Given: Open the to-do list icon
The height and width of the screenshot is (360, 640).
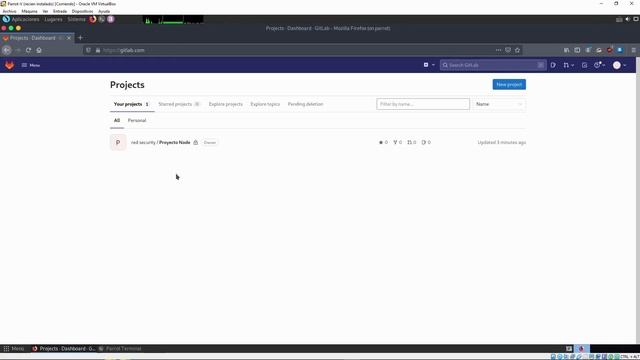Looking at the screenshot, I should (584, 65).
